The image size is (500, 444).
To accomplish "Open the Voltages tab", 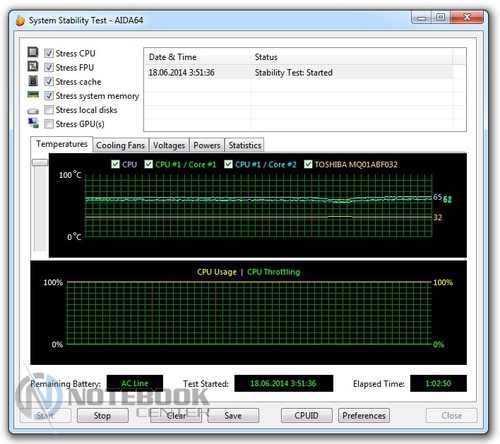I will [x=169, y=145].
